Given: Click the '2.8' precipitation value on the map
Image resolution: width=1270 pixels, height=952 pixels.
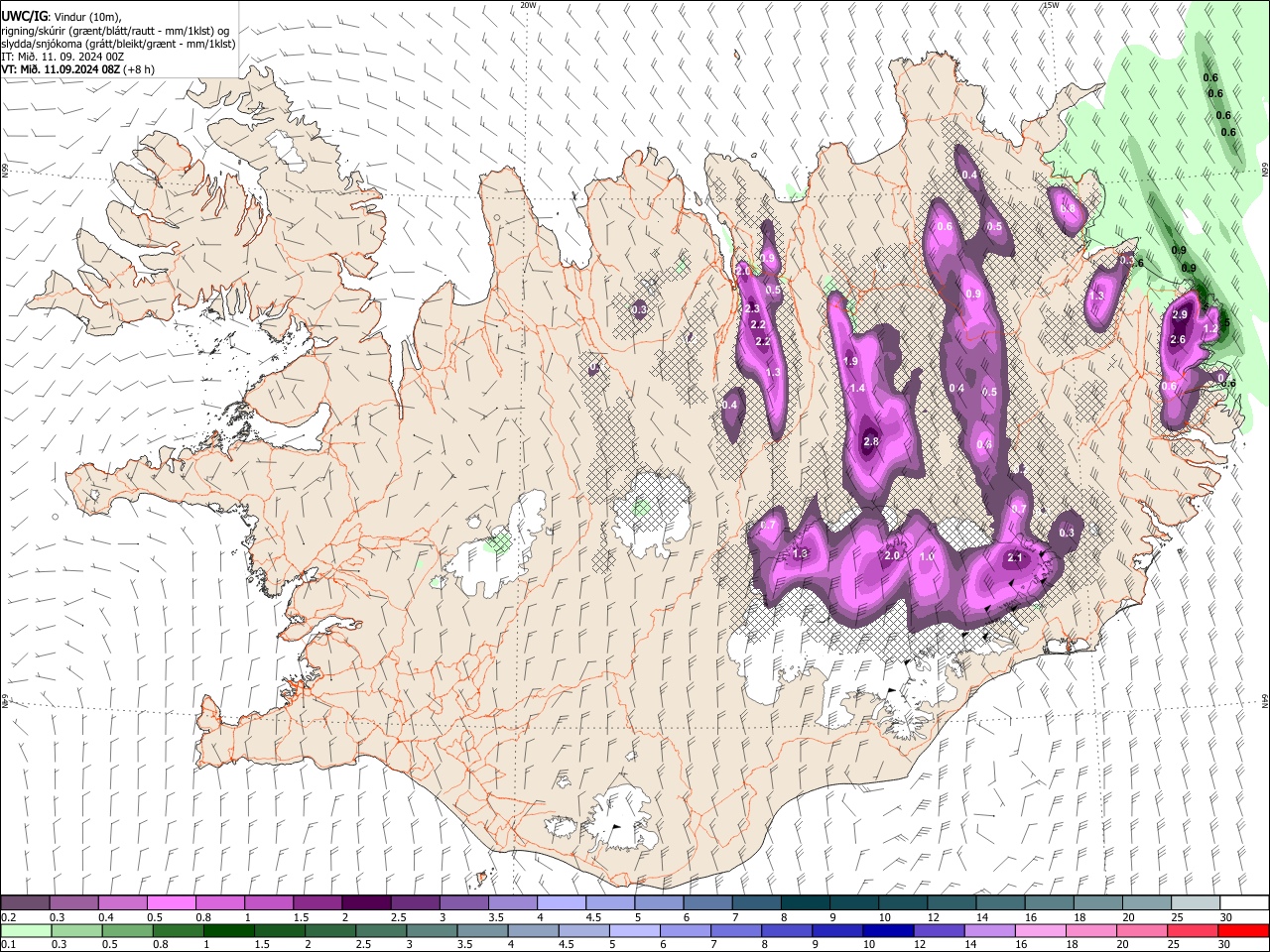Looking at the screenshot, I should click(x=871, y=442).
